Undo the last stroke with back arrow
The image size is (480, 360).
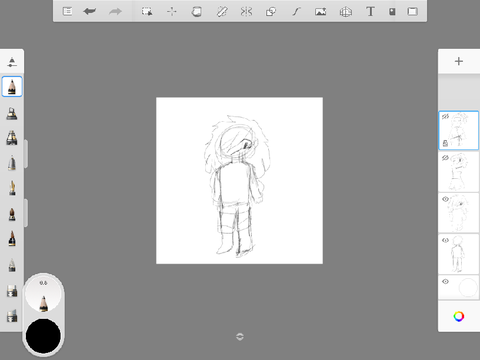(90, 12)
